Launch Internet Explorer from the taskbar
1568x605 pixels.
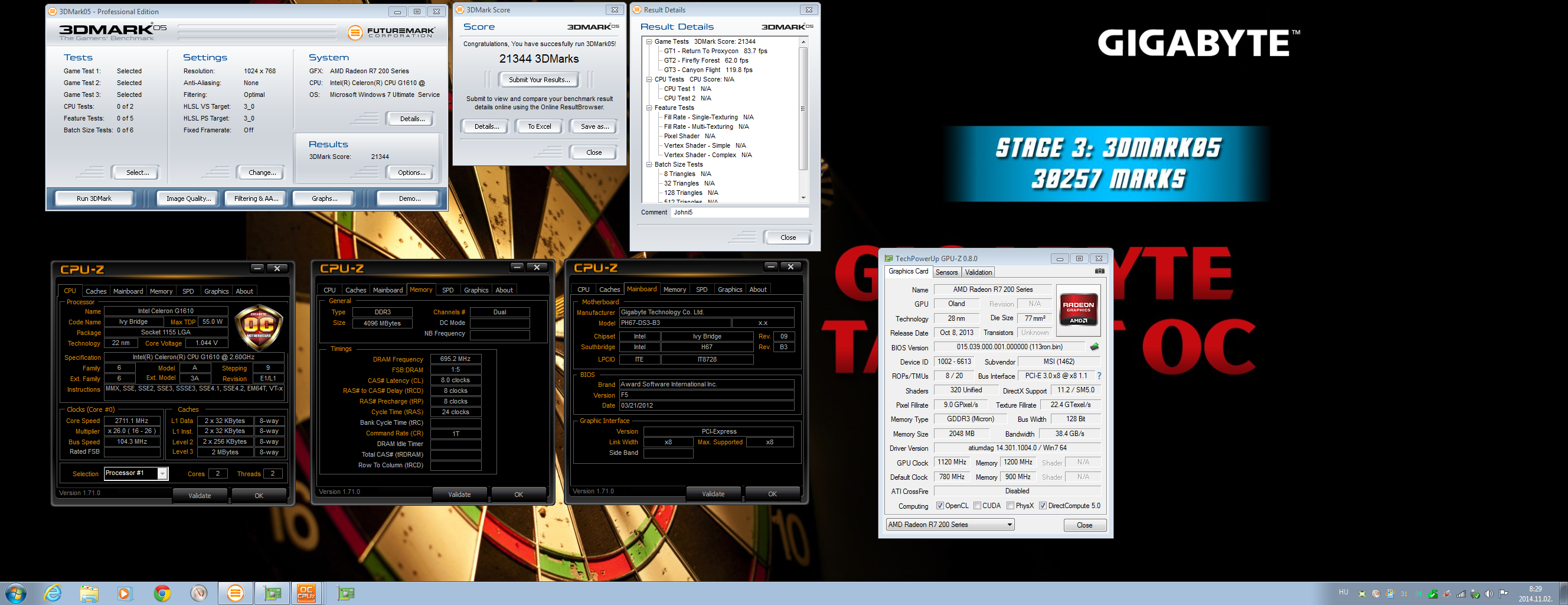53,593
